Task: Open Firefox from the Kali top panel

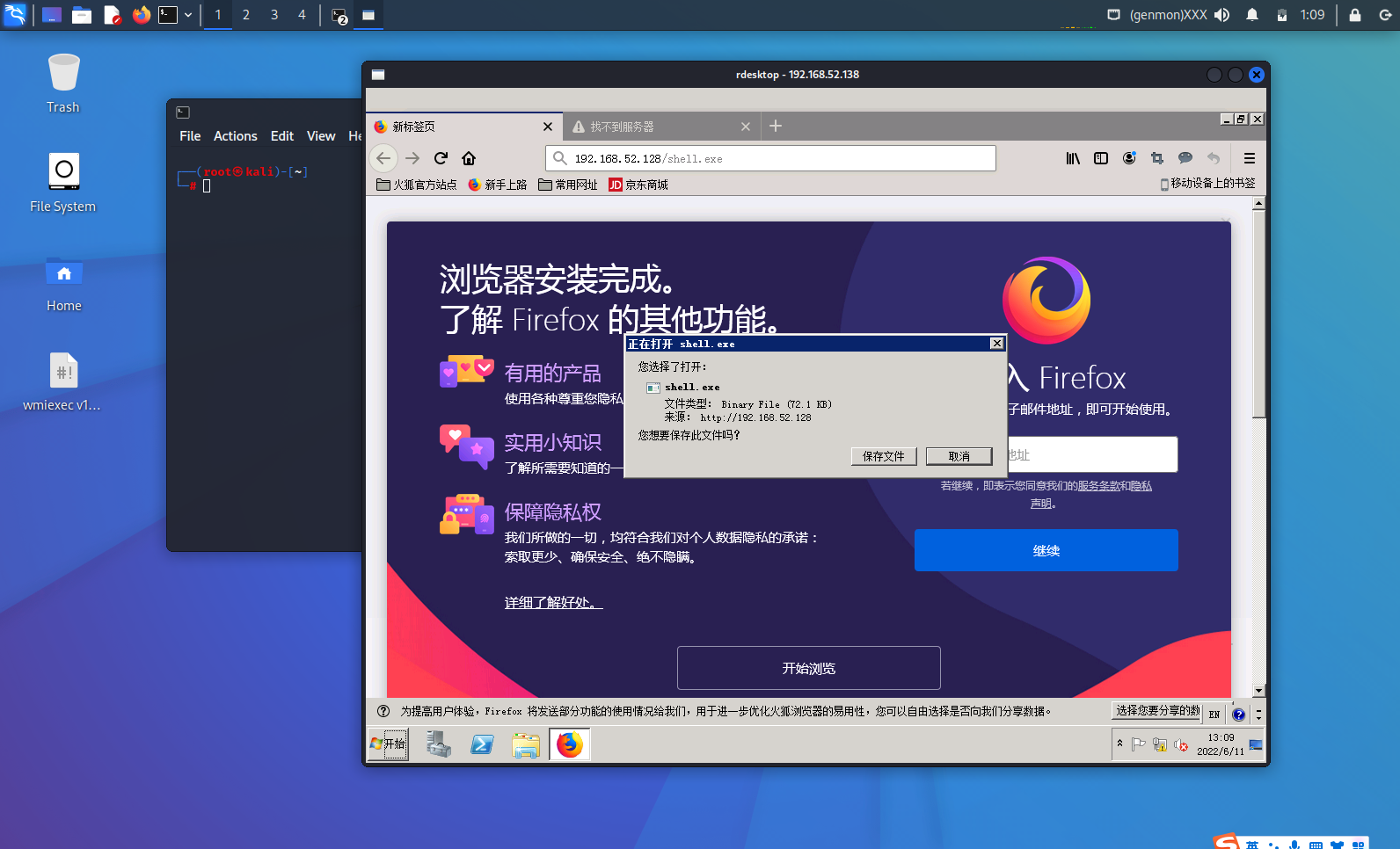Action: click(141, 15)
